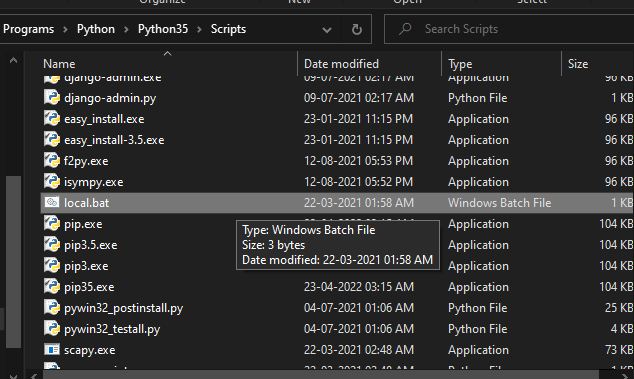Click the easy_install.exe file icon

(52, 119)
